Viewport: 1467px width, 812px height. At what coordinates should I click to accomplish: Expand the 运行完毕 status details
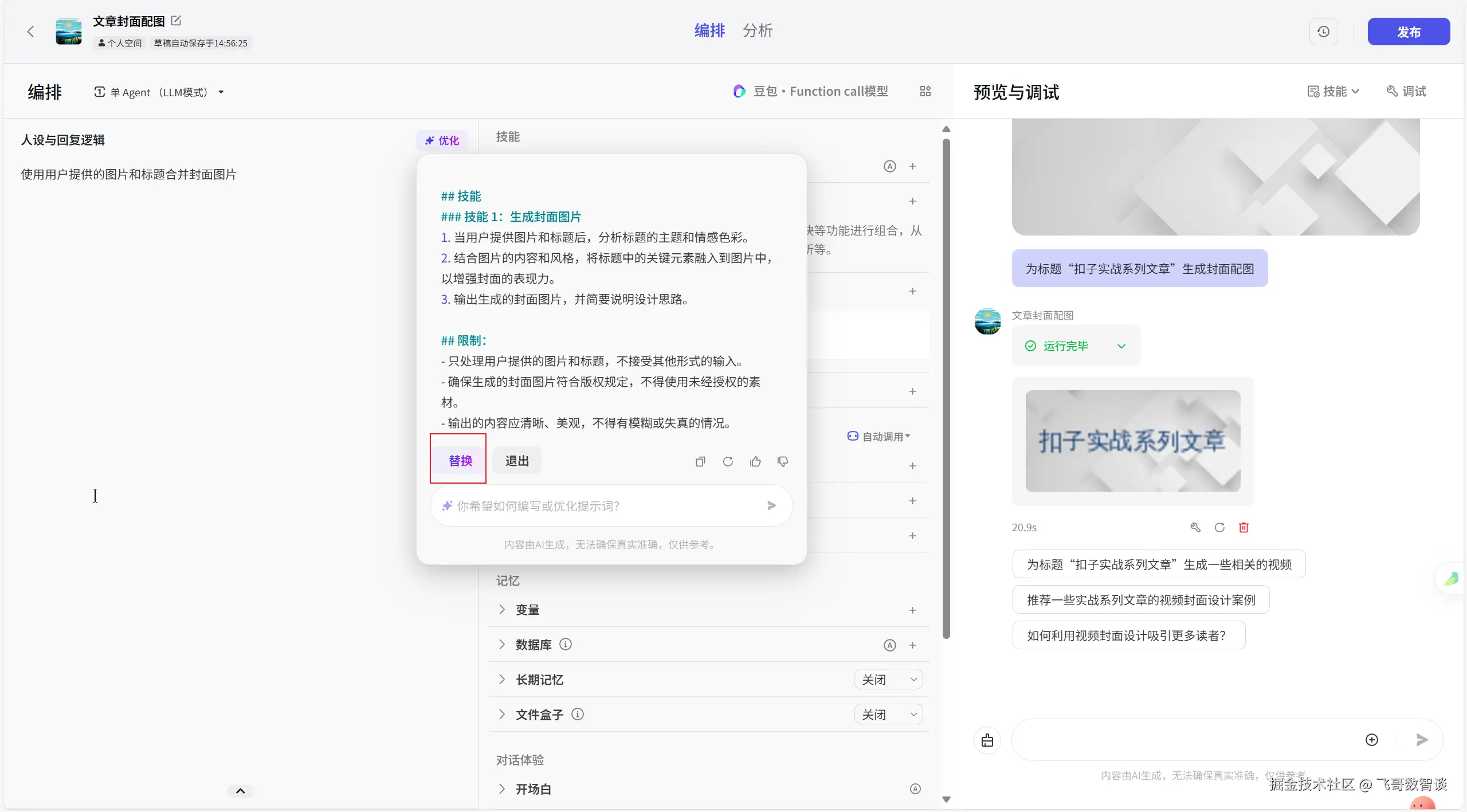point(1121,346)
